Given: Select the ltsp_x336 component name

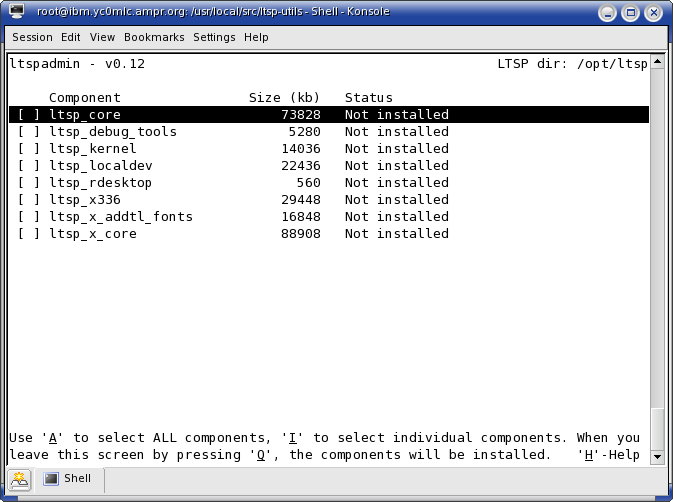Looking at the screenshot, I should (85, 200).
